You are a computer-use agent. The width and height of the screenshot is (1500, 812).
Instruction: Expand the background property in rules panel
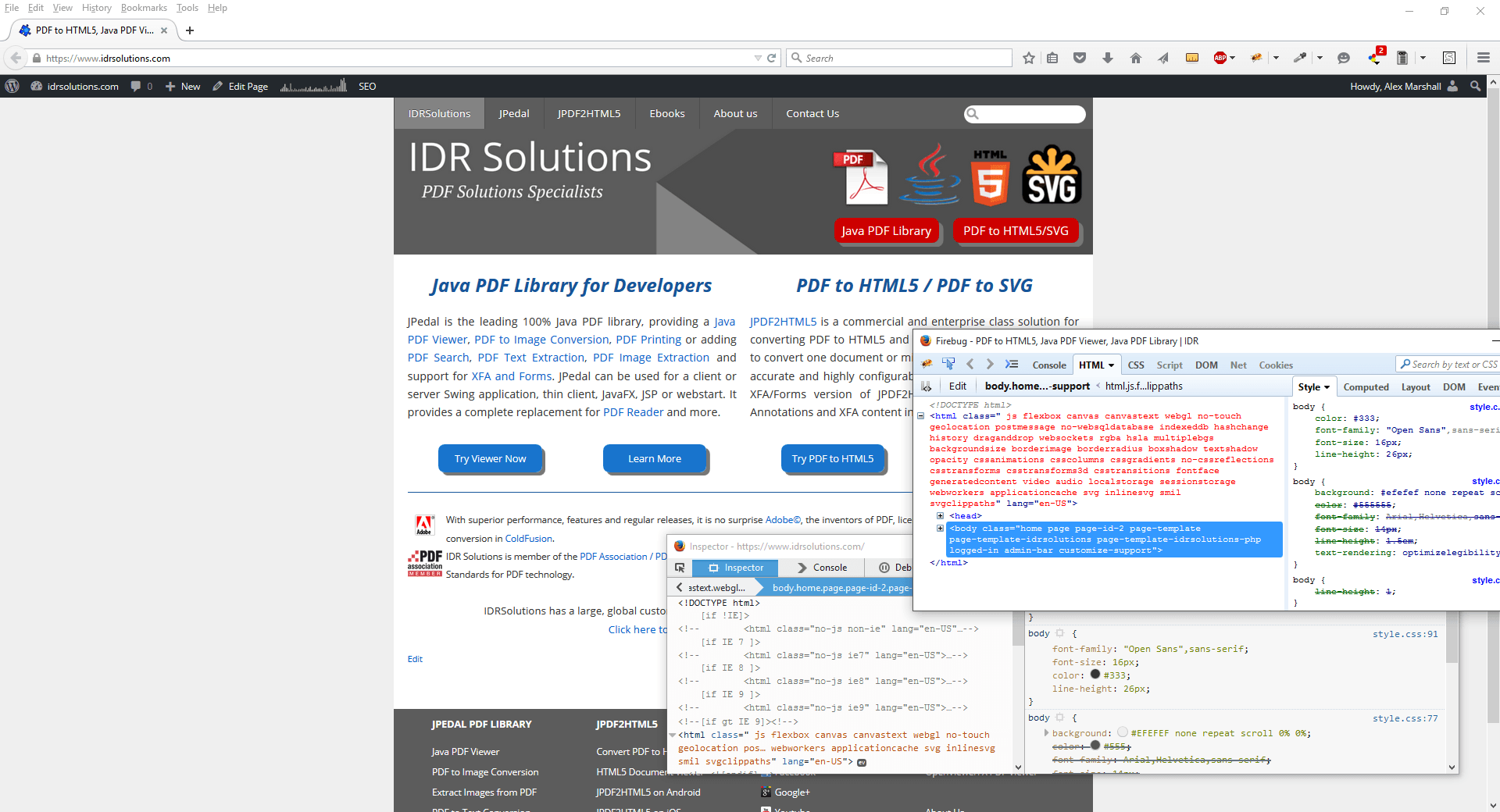(x=1046, y=733)
